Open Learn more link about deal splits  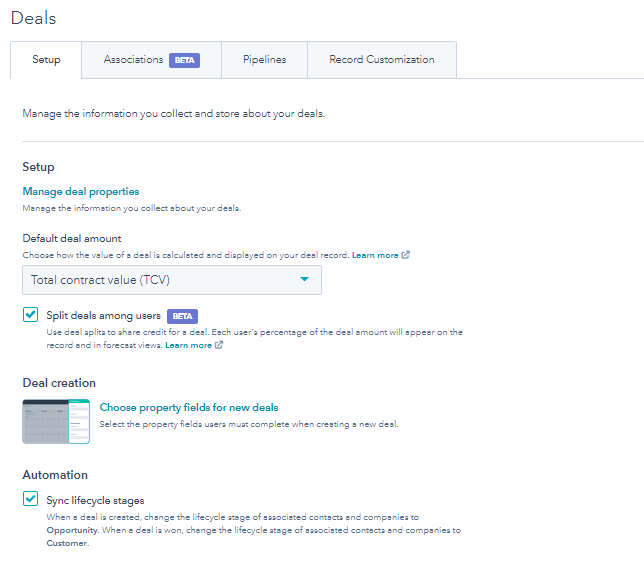188,345
